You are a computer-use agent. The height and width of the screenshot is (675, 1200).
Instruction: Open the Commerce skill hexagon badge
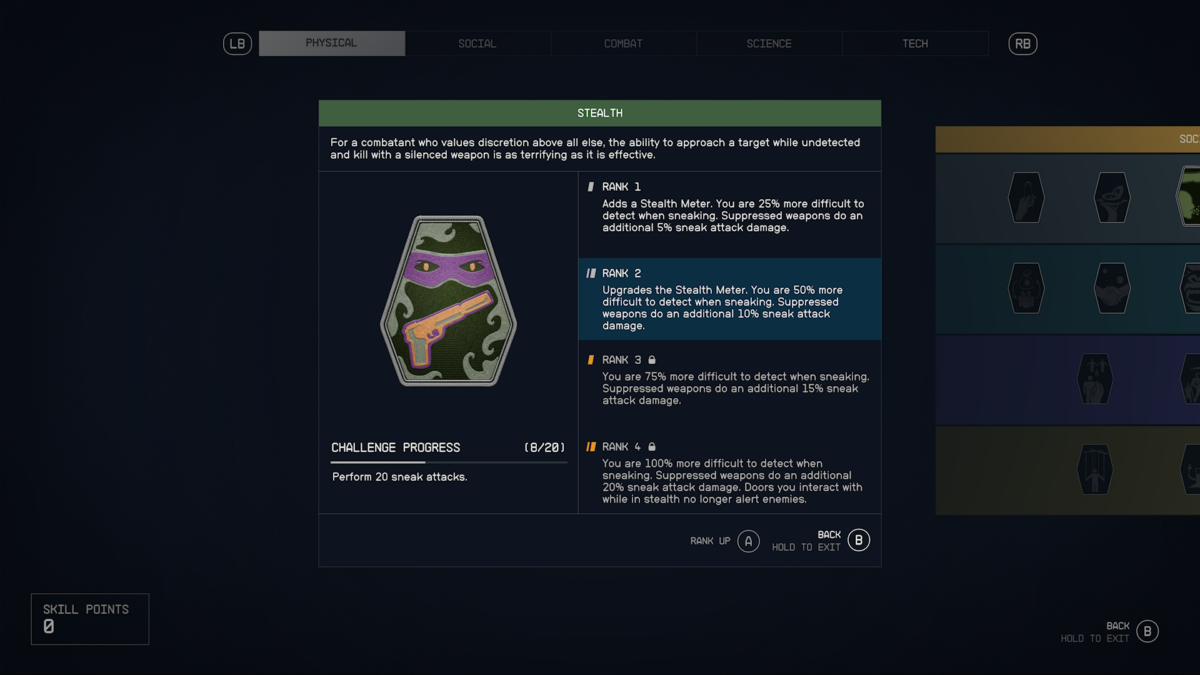tap(1026, 197)
